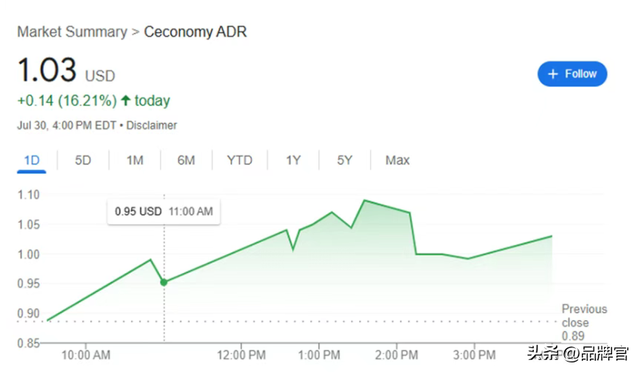Click the 1.03 USD price value
This screenshot has height=372, width=640.
coord(66,70)
